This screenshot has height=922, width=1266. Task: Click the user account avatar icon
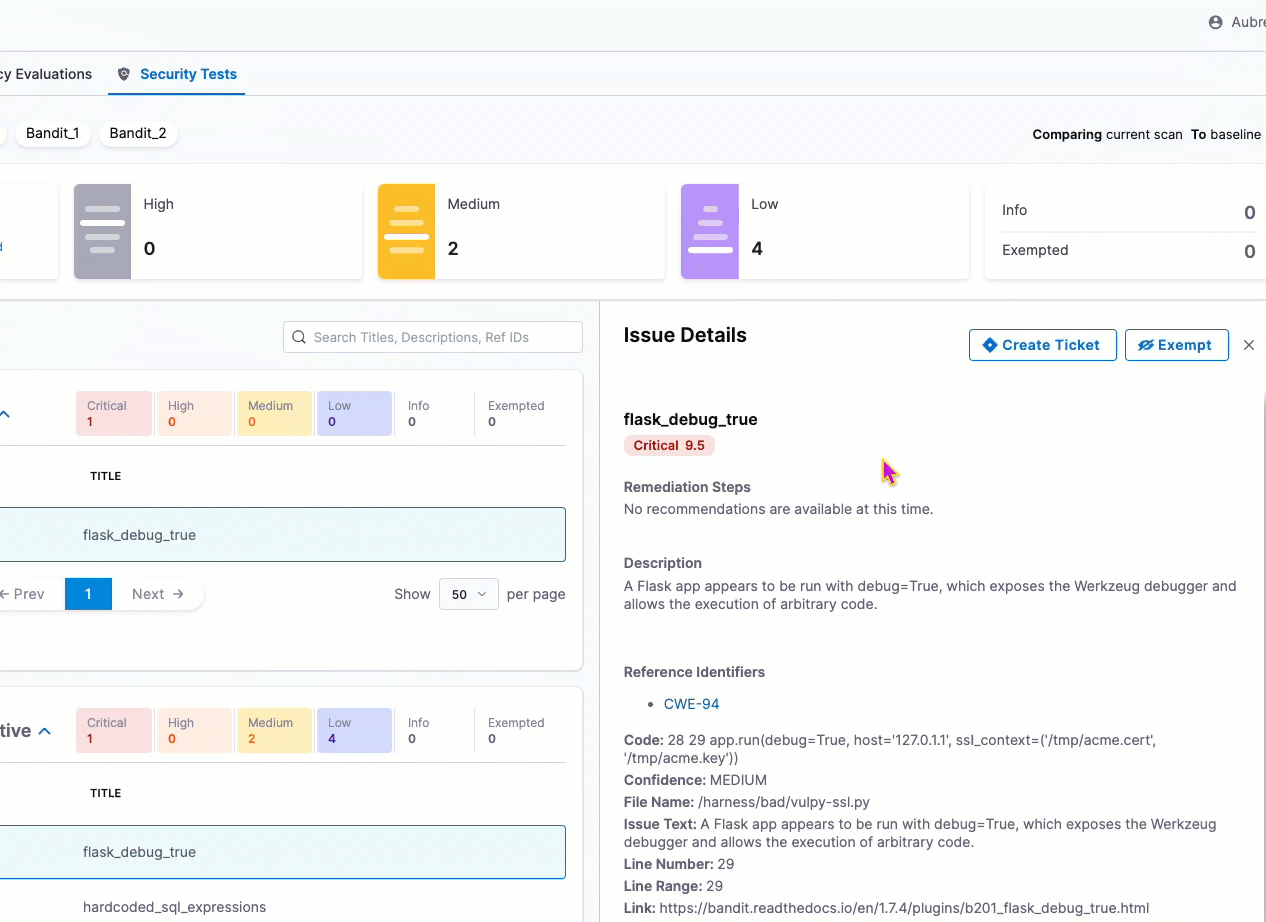click(x=1215, y=22)
